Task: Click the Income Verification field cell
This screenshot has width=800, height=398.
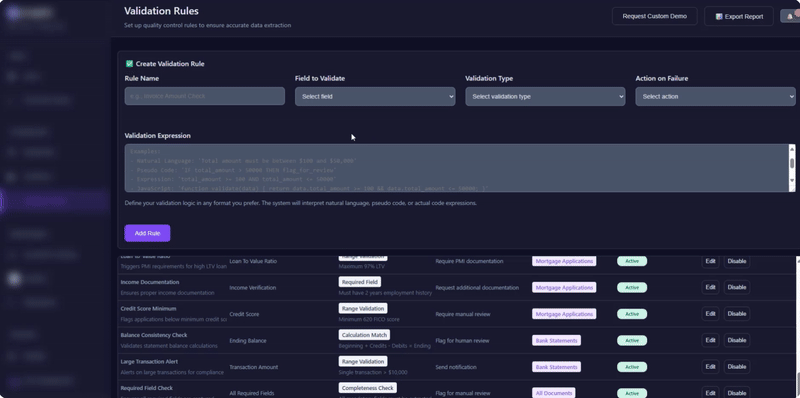Action: pos(253,288)
